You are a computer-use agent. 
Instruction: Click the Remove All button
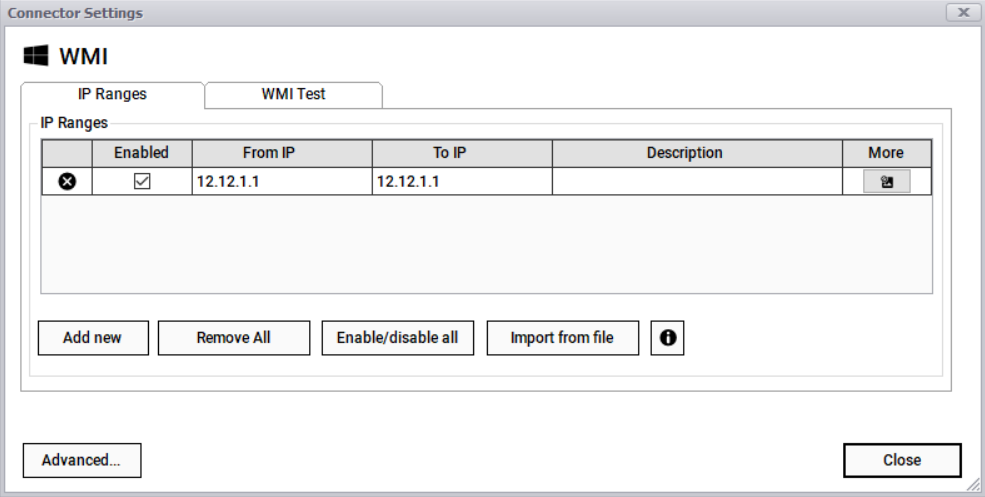coord(233,338)
